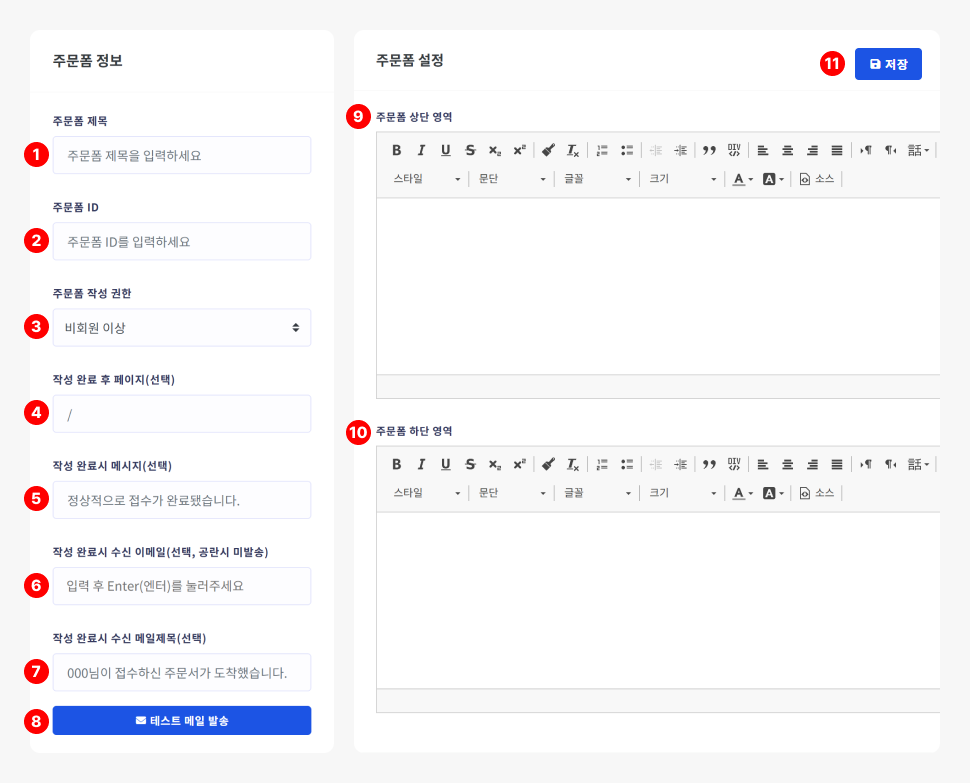Open text color picker in top area editor
This screenshot has width=970, height=783.
(x=742, y=179)
